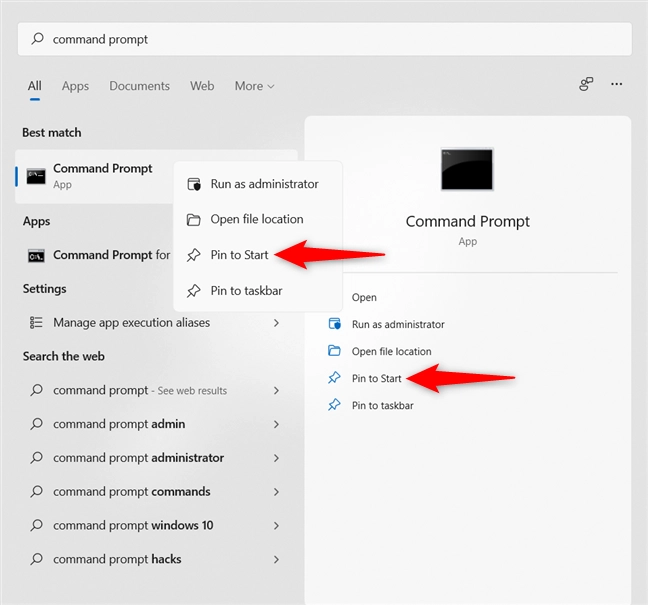Screen dimensions: 648x605
Task: Click search icon beside 'command prompt hacks'
Action: [36, 559]
